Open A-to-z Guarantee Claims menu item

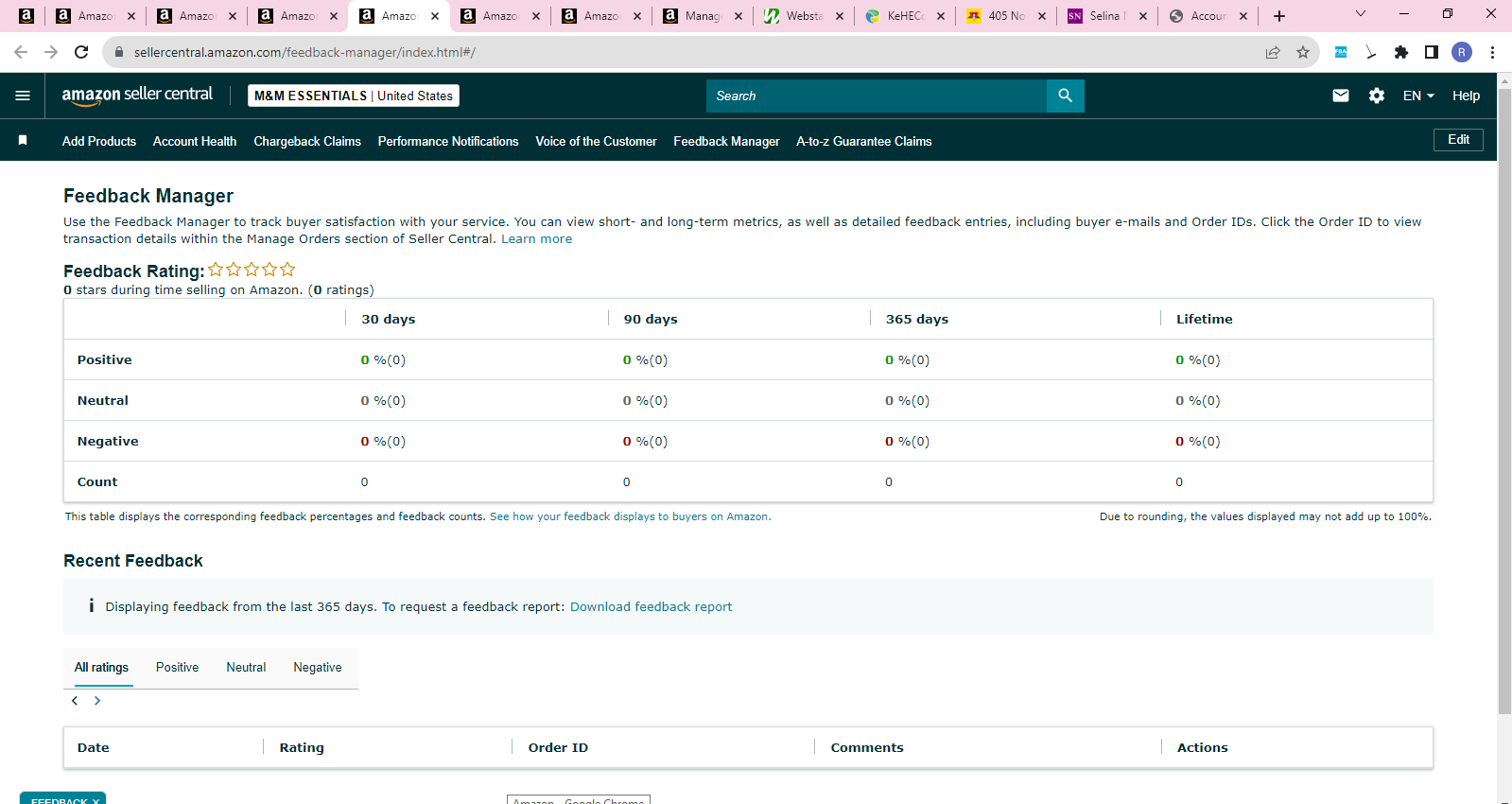pos(864,141)
